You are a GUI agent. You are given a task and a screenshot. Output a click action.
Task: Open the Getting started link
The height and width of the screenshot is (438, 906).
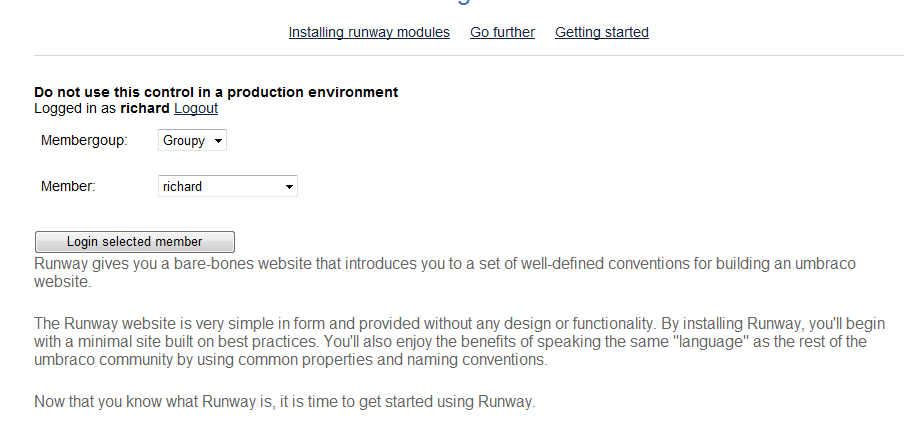point(602,32)
